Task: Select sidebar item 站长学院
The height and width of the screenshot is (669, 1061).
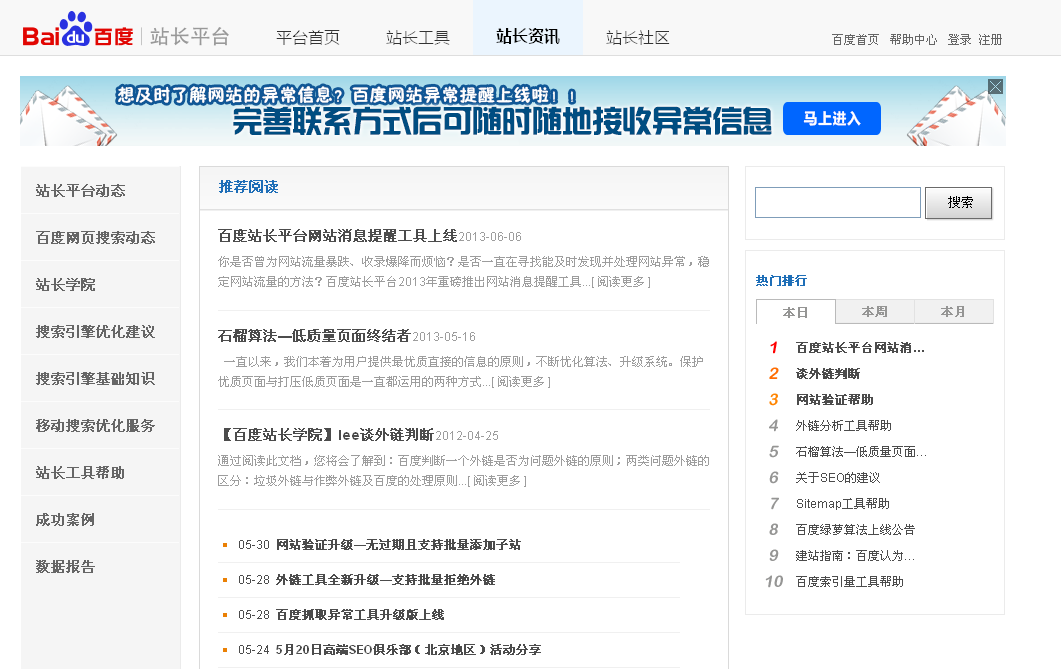Action: [x=101, y=285]
